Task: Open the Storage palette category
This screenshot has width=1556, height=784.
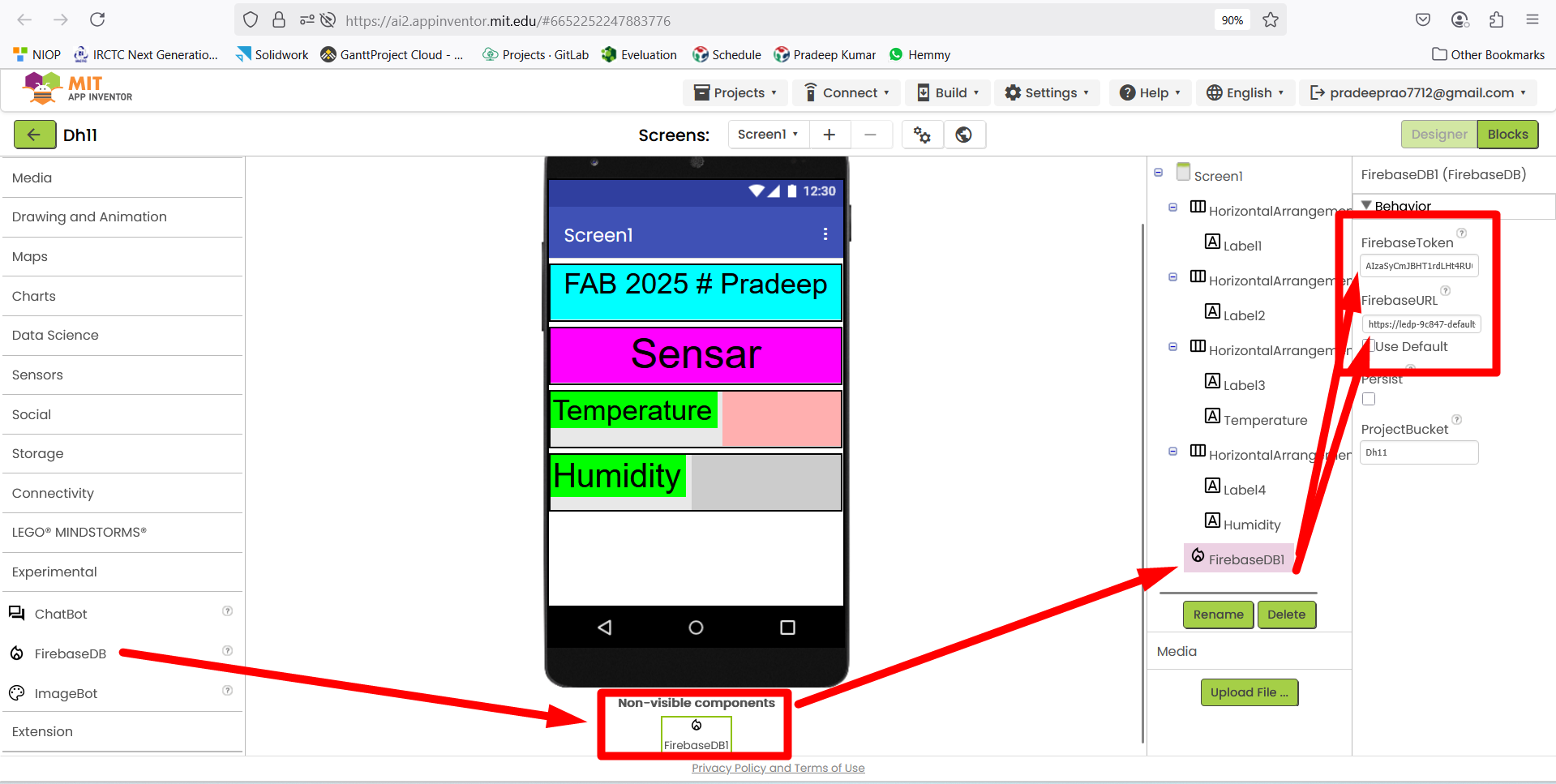Action: click(122, 453)
